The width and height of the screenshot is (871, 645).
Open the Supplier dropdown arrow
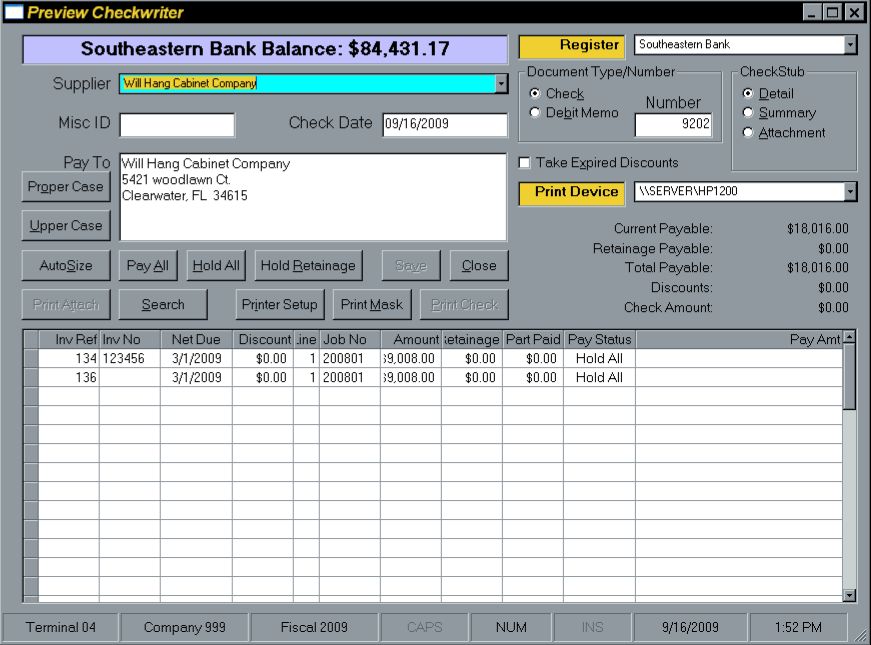pyautogui.click(x=501, y=83)
